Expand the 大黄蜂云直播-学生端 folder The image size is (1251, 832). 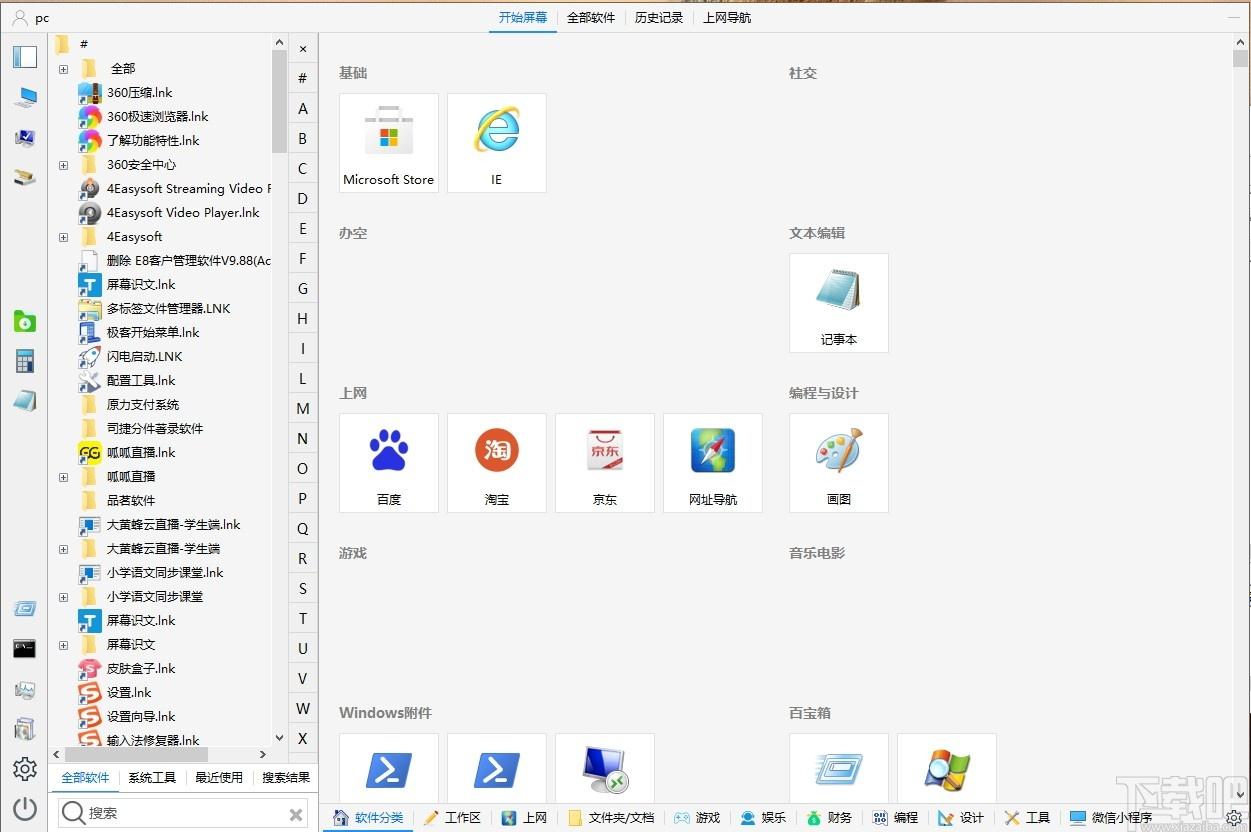point(63,549)
